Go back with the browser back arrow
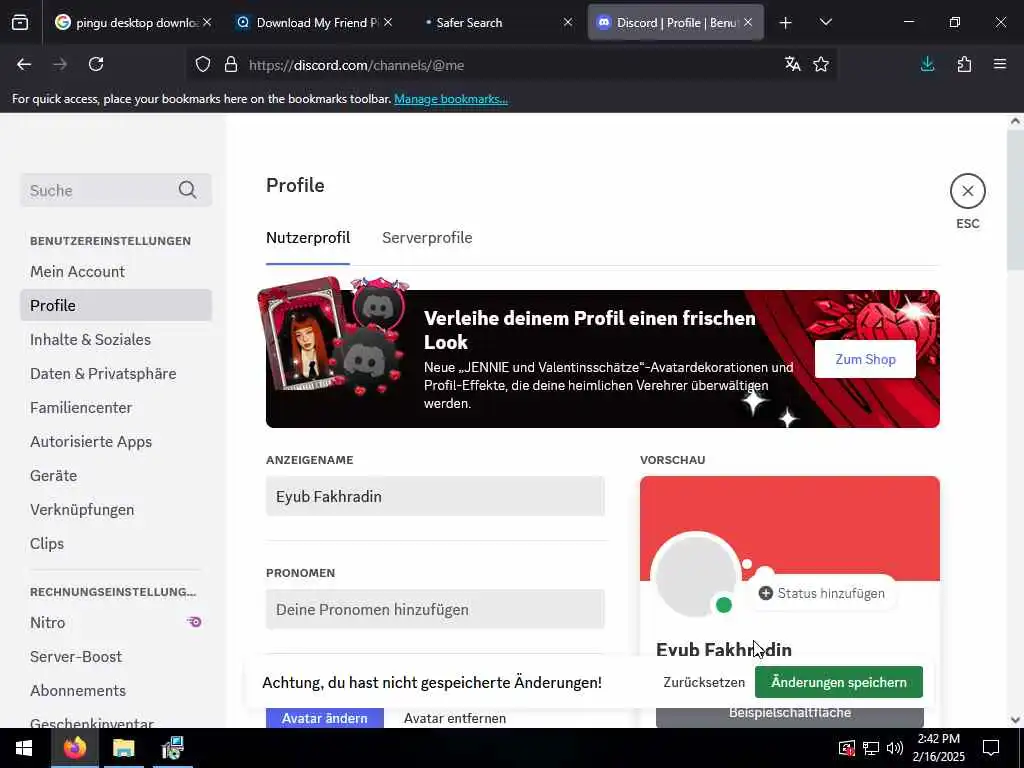The image size is (1024, 768). pyautogui.click(x=24, y=64)
